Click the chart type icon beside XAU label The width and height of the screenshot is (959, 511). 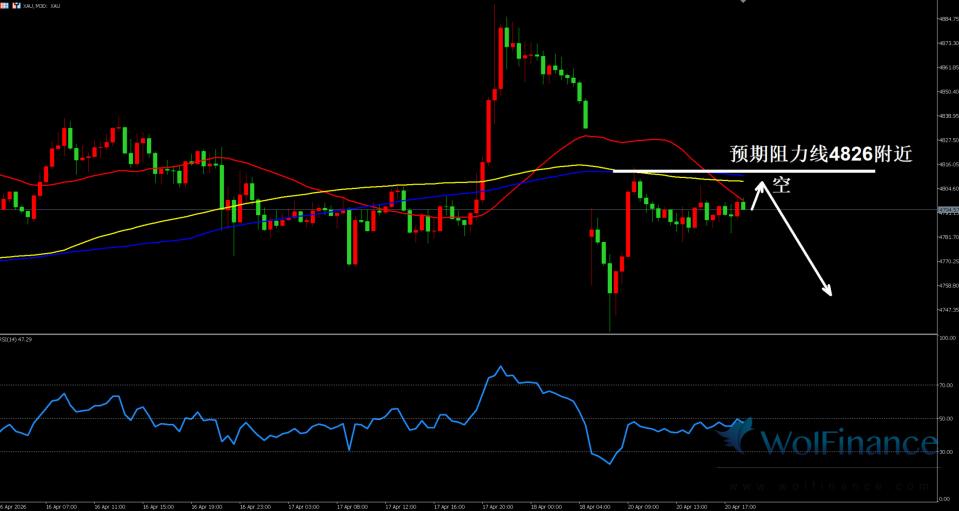(x=17, y=5)
